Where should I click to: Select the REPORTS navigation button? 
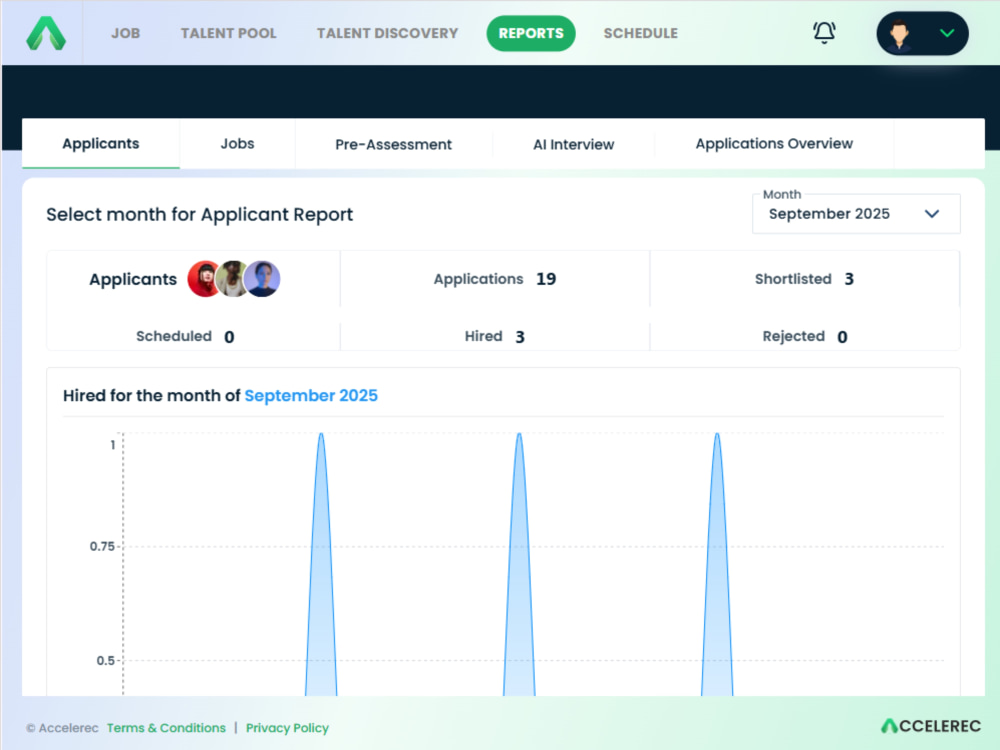(x=531, y=33)
